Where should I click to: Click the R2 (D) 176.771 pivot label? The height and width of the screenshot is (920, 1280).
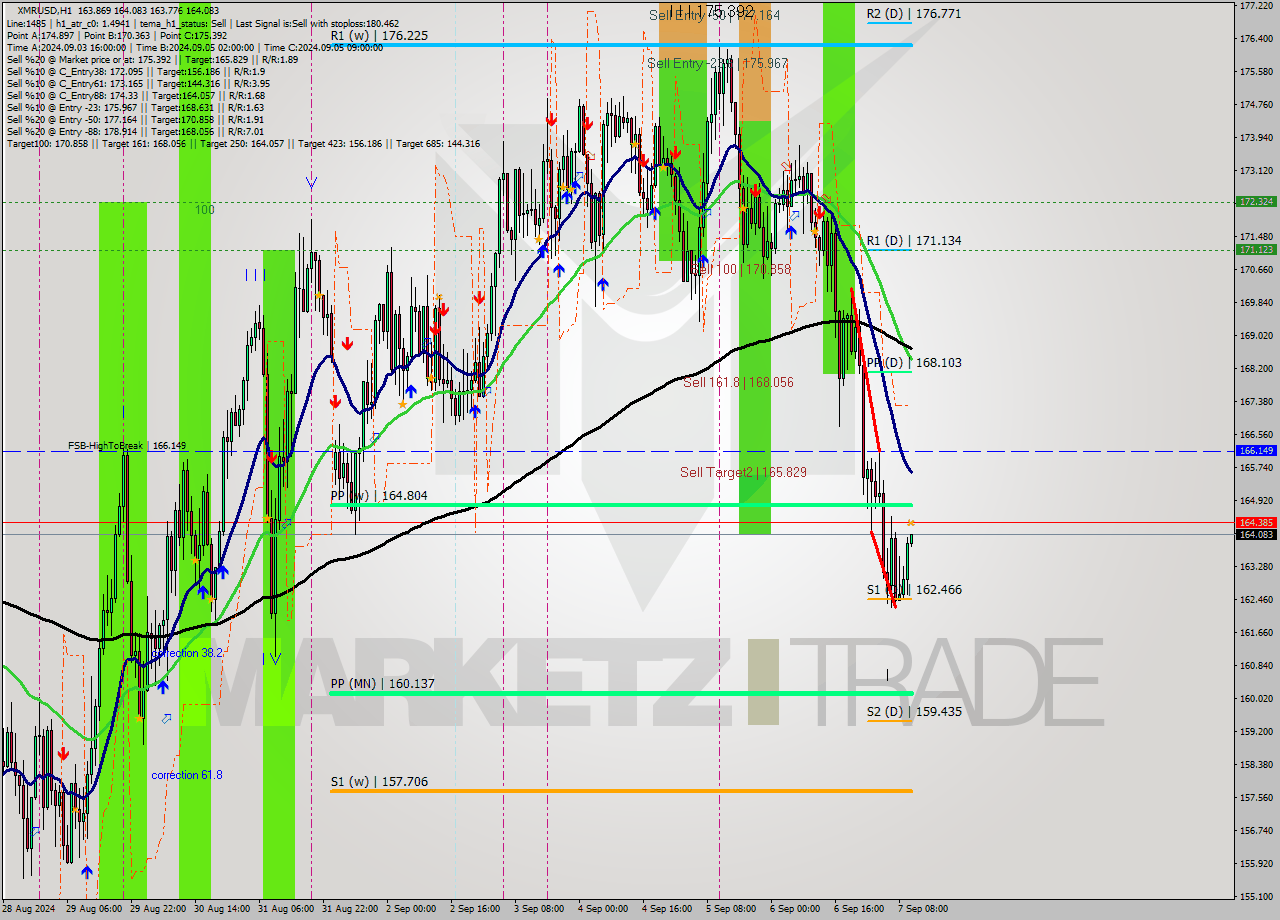tap(914, 14)
